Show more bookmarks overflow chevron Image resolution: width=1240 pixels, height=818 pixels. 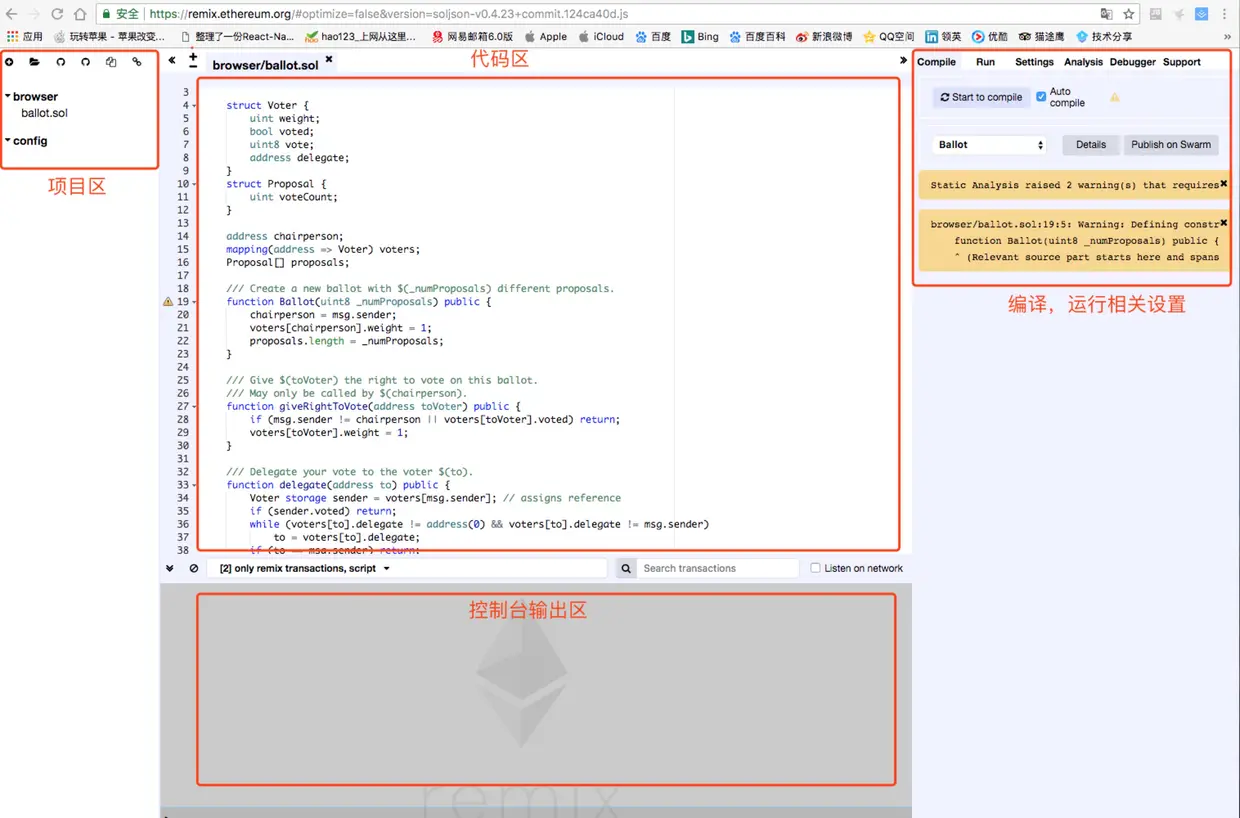coord(1227,36)
